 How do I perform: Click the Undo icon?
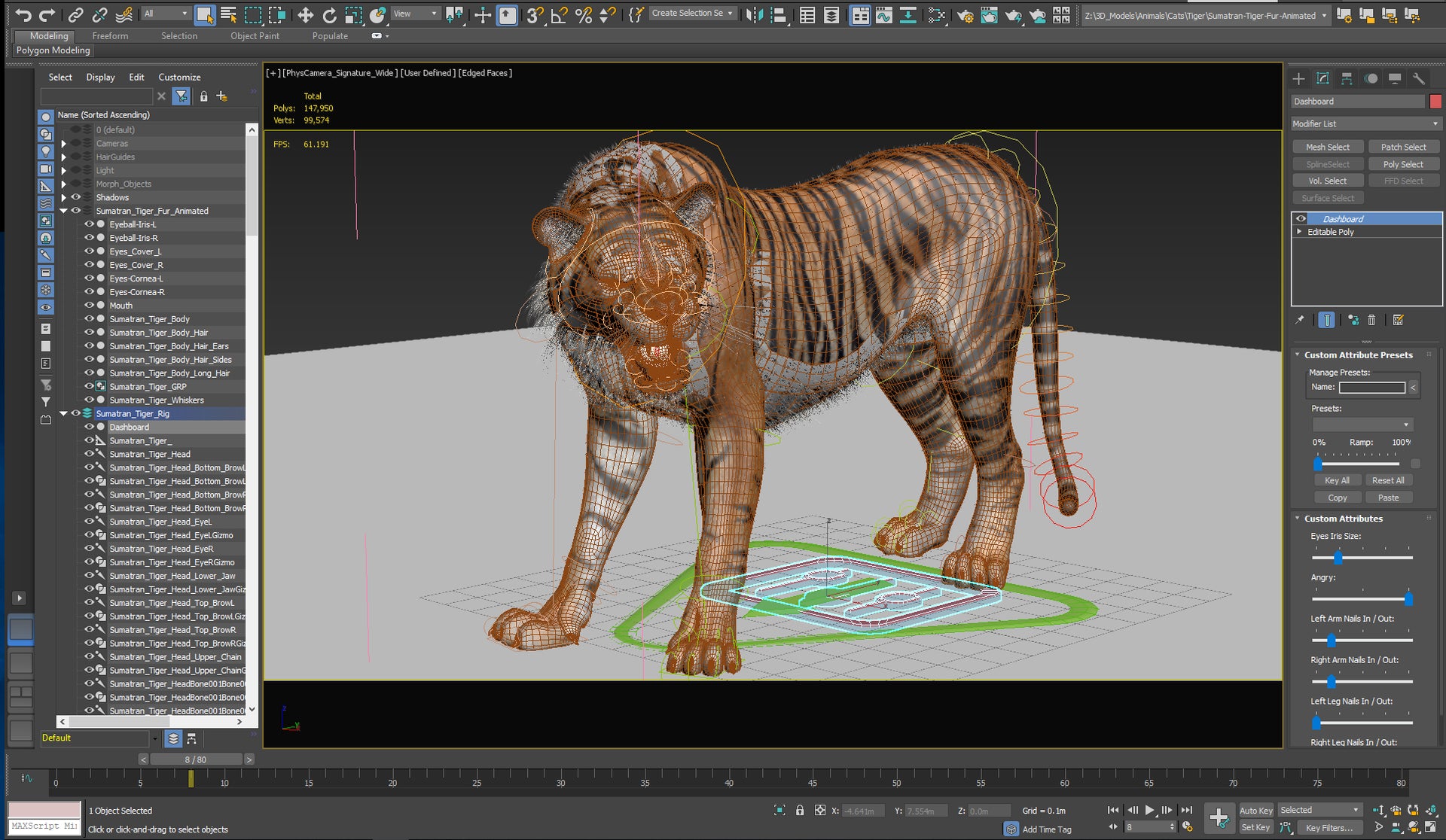pos(24,14)
